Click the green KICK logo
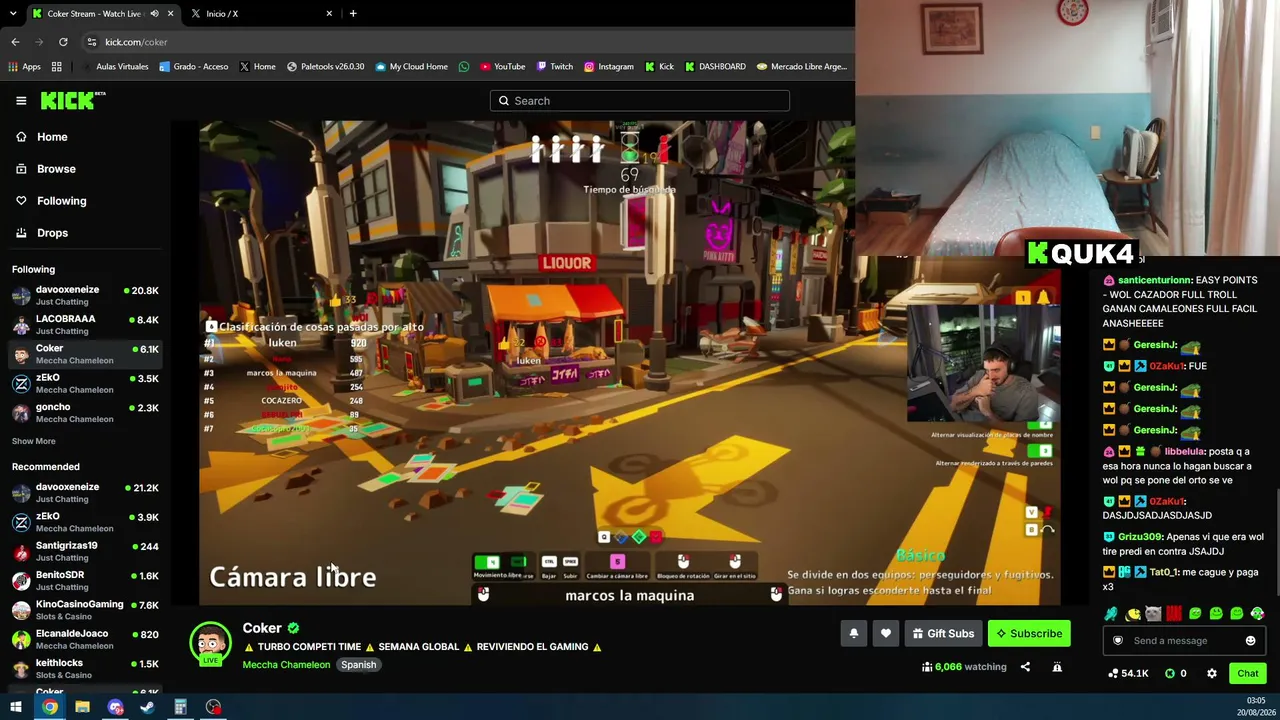 coord(72,100)
